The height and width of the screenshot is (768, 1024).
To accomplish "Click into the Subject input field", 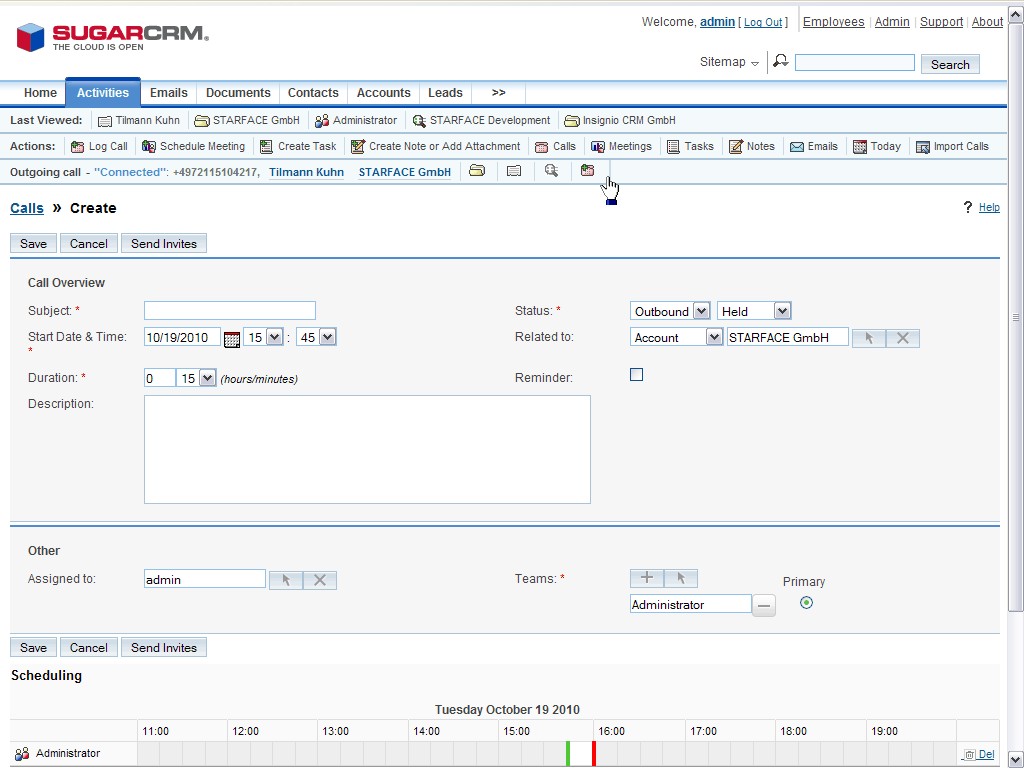I will [x=229, y=311].
